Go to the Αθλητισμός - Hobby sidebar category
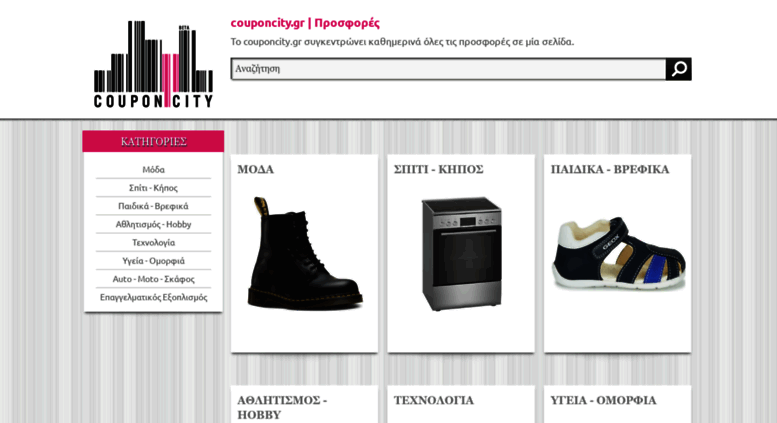 coord(154,224)
